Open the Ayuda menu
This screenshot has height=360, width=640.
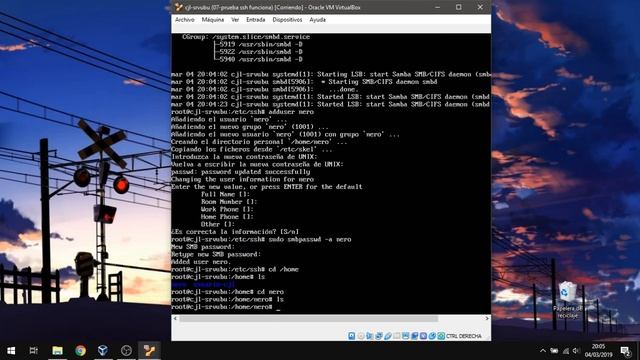317,20
